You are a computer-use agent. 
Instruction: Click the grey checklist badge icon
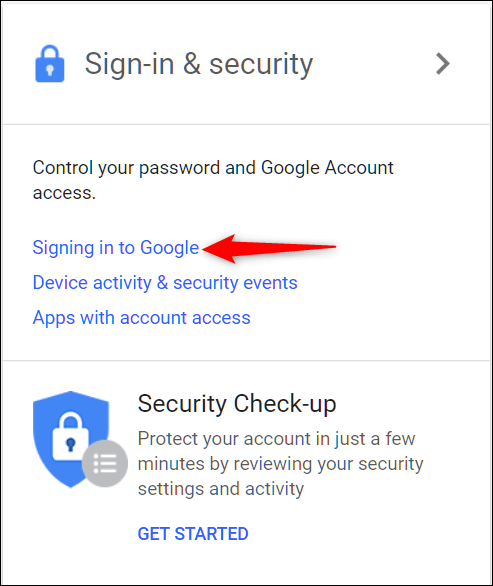coord(105,463)
